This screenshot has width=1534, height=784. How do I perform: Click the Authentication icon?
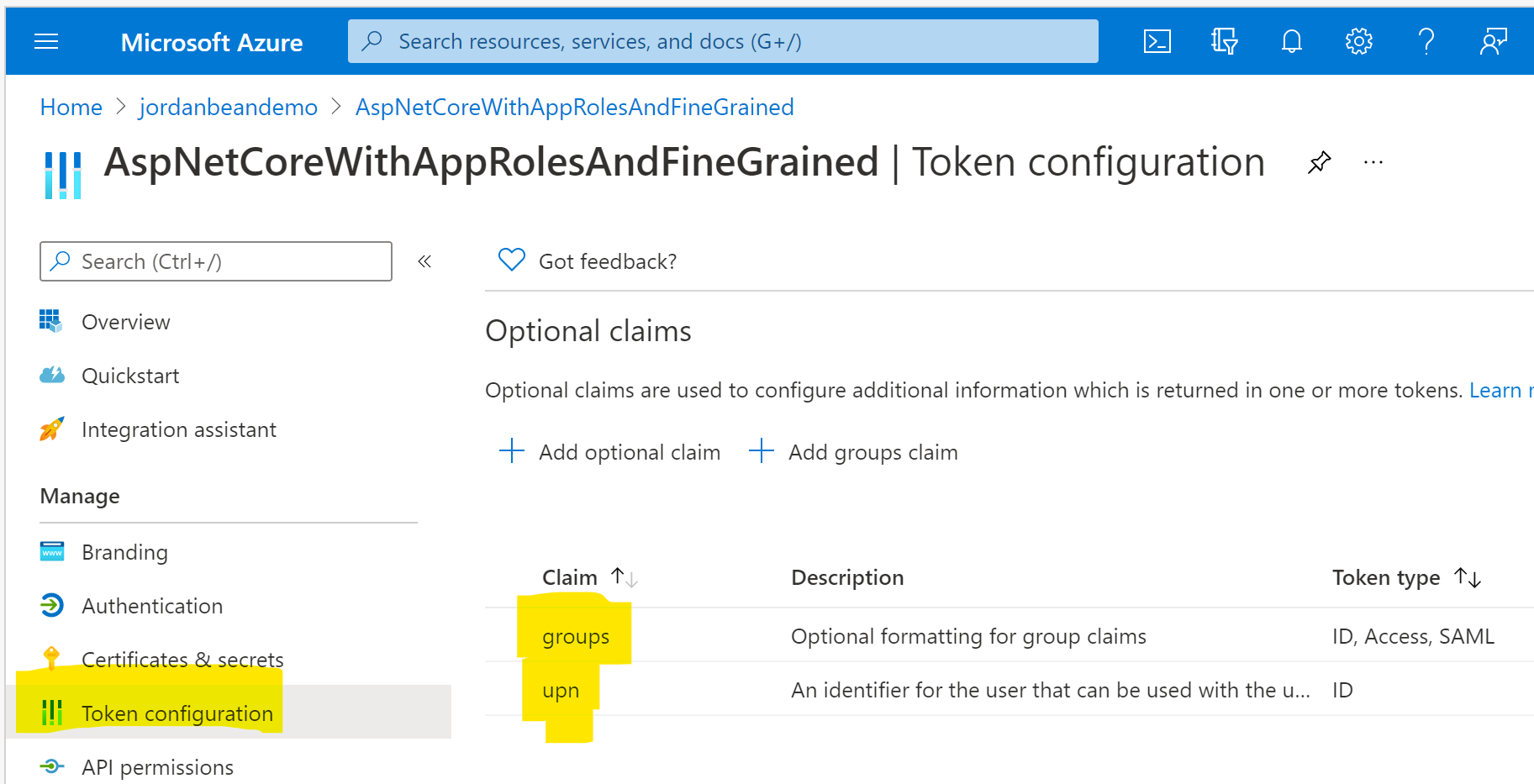coord(52,605)
